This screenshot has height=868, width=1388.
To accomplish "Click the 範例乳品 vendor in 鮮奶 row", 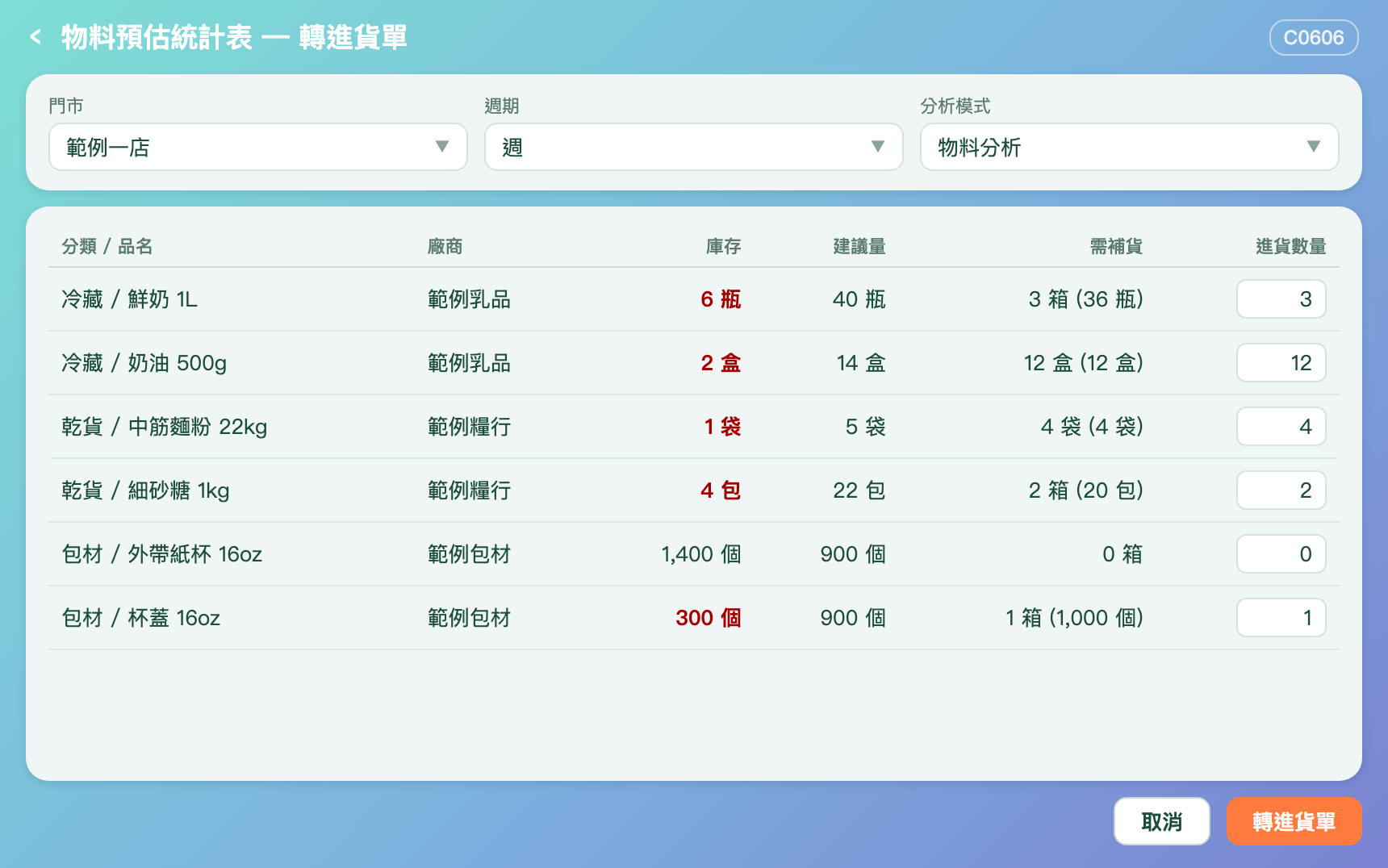I will pos(470,299).
